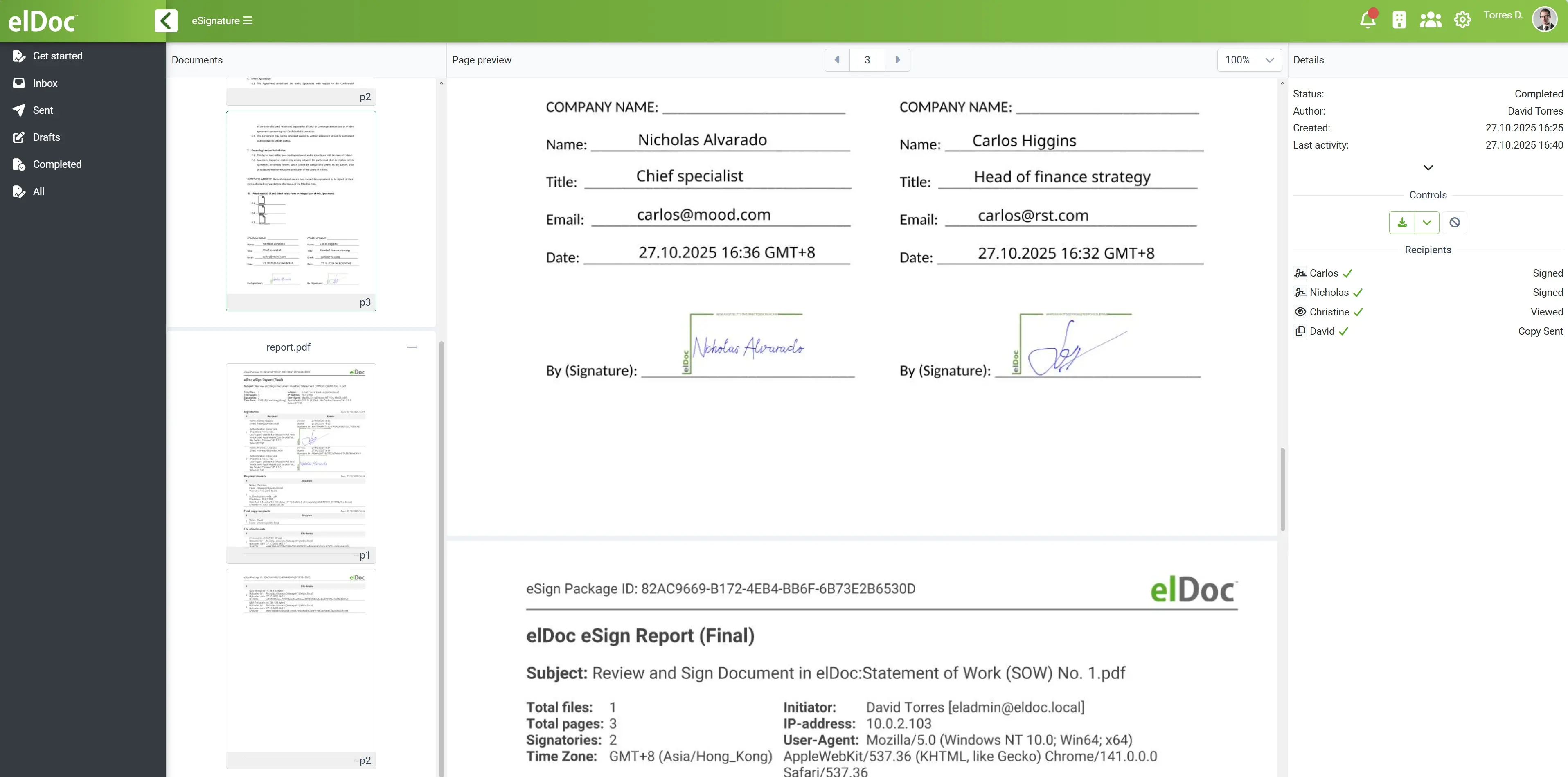Go to next page arrow

click(x=897, y=60)
